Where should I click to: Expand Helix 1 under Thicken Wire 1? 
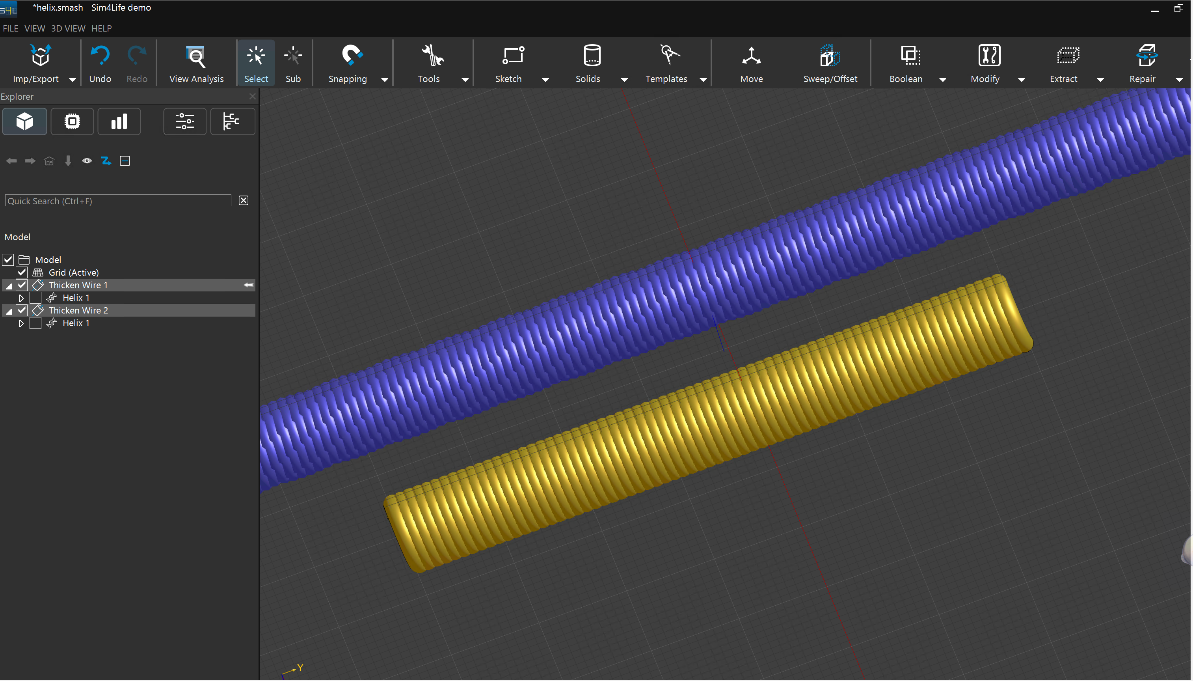point(21,298)
